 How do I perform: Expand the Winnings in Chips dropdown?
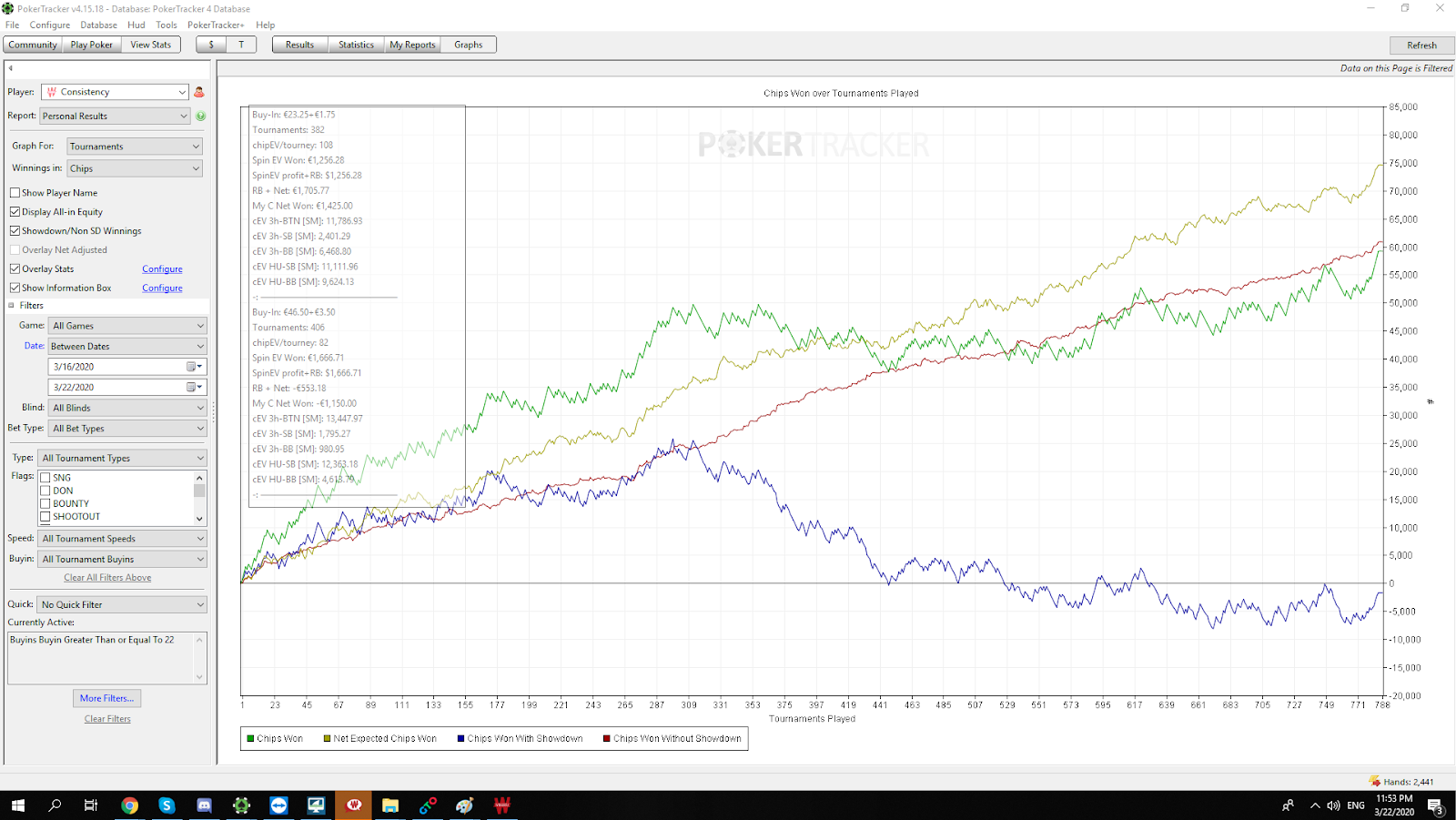[x=134, y=168]
